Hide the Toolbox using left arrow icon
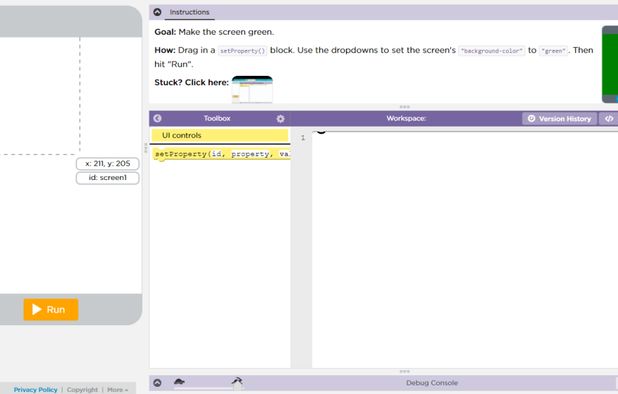The height and width of the screenshot is (394, 618). coord(157,118)
